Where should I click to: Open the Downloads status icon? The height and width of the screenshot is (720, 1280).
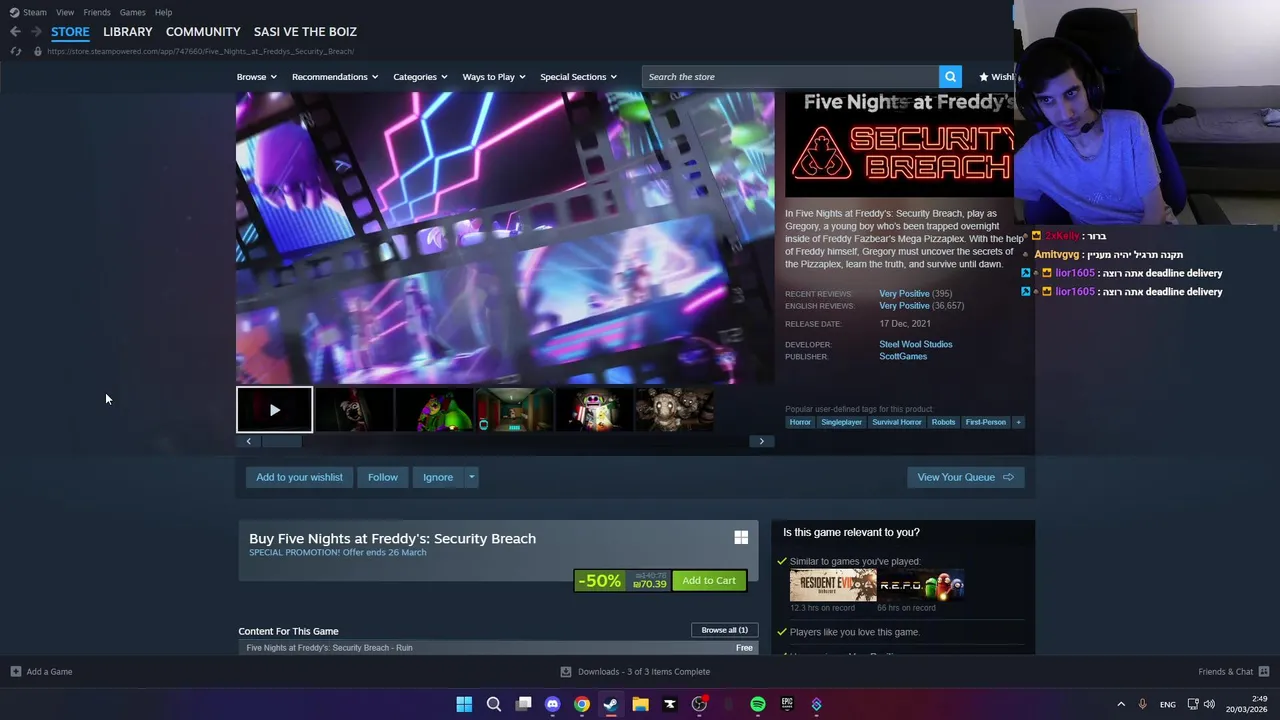[x=565, y=672]
